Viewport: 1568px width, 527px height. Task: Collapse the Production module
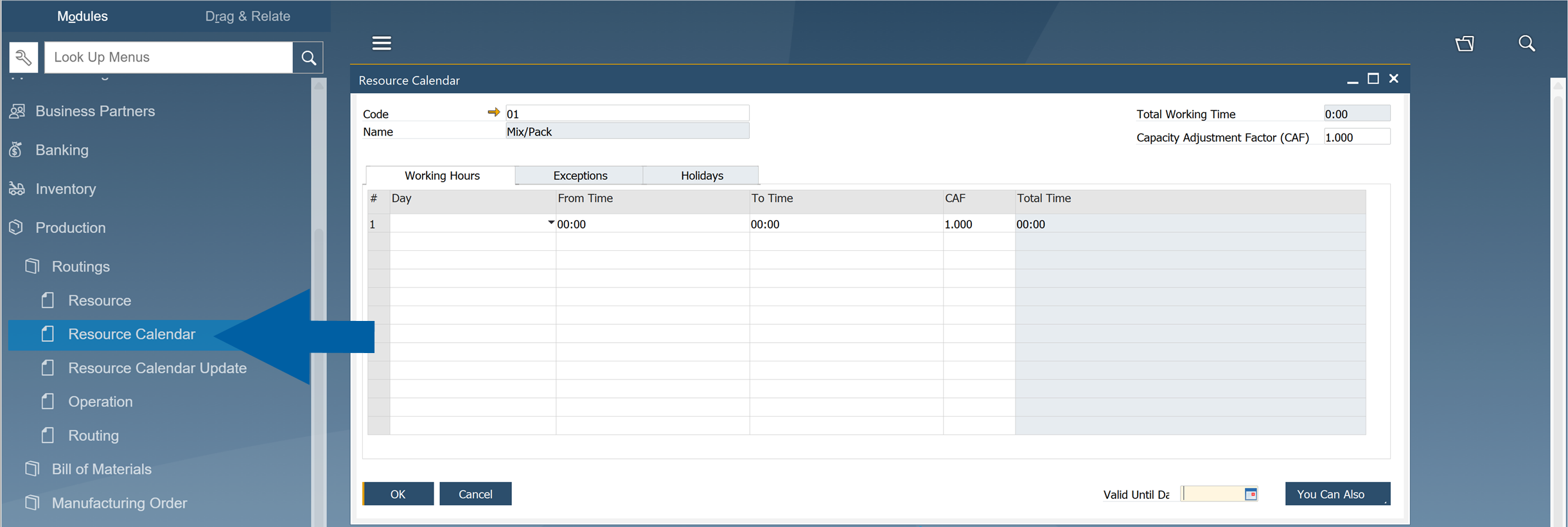tap(70, 227)
